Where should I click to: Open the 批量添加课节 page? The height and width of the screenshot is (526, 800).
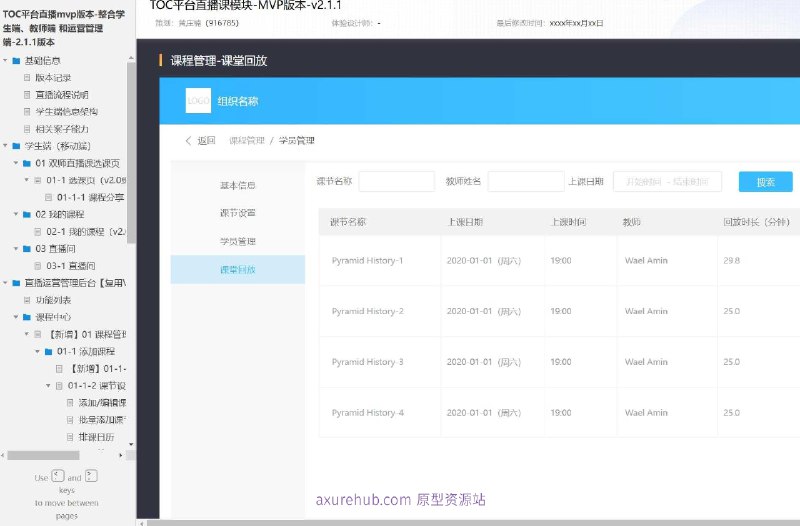[102, 420]
